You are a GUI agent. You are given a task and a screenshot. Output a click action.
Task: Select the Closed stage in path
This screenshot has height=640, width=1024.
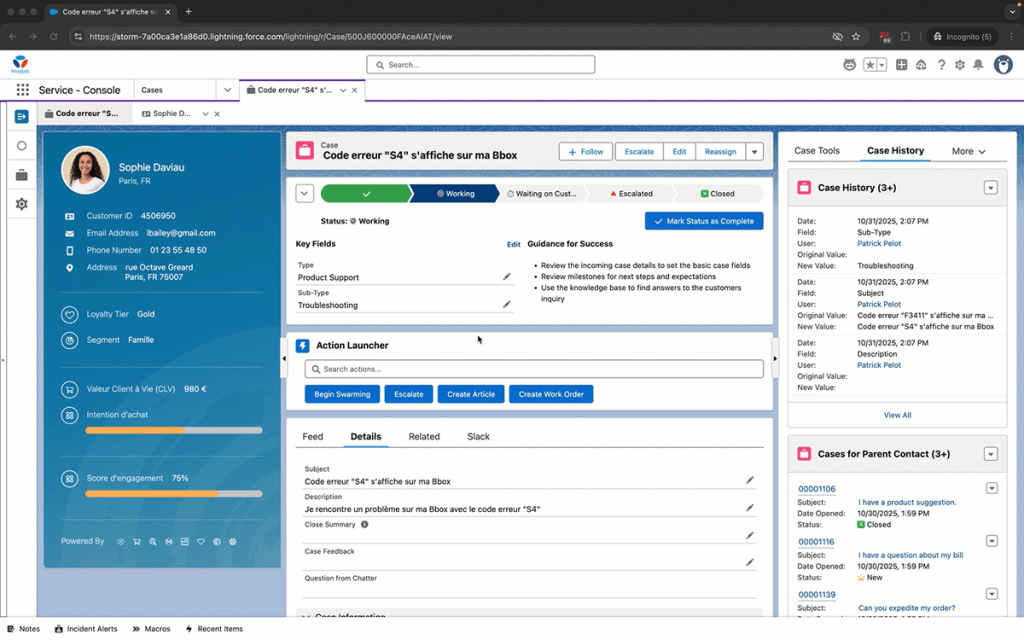click(717, 194)
